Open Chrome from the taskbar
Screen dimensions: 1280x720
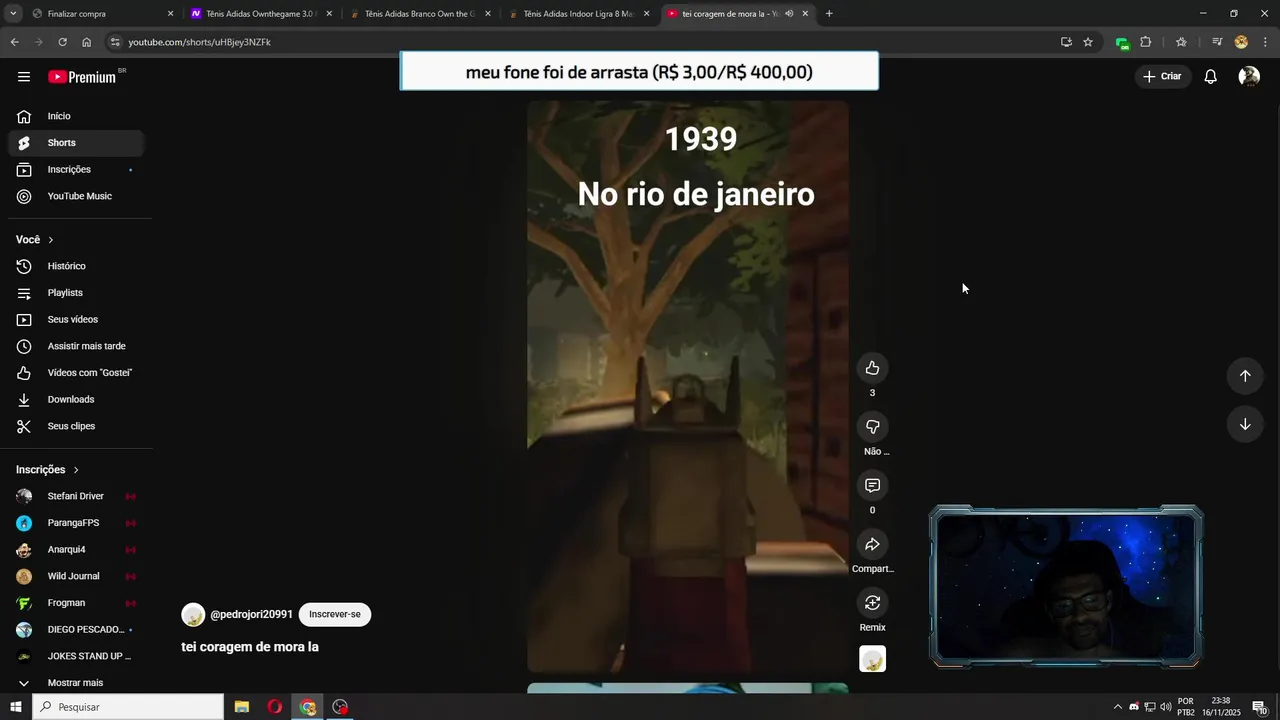308,707
